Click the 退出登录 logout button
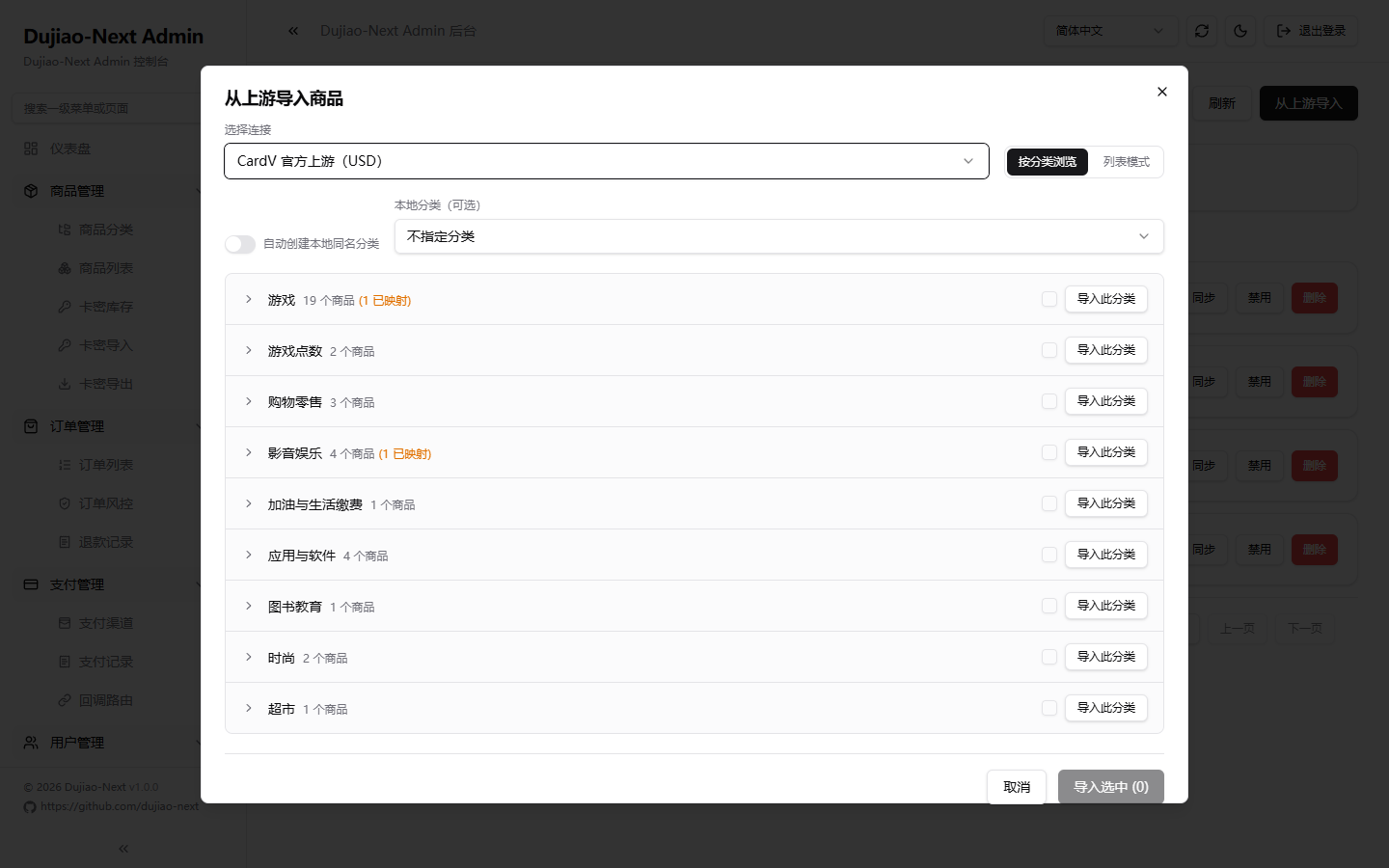 click(1311, 31)
